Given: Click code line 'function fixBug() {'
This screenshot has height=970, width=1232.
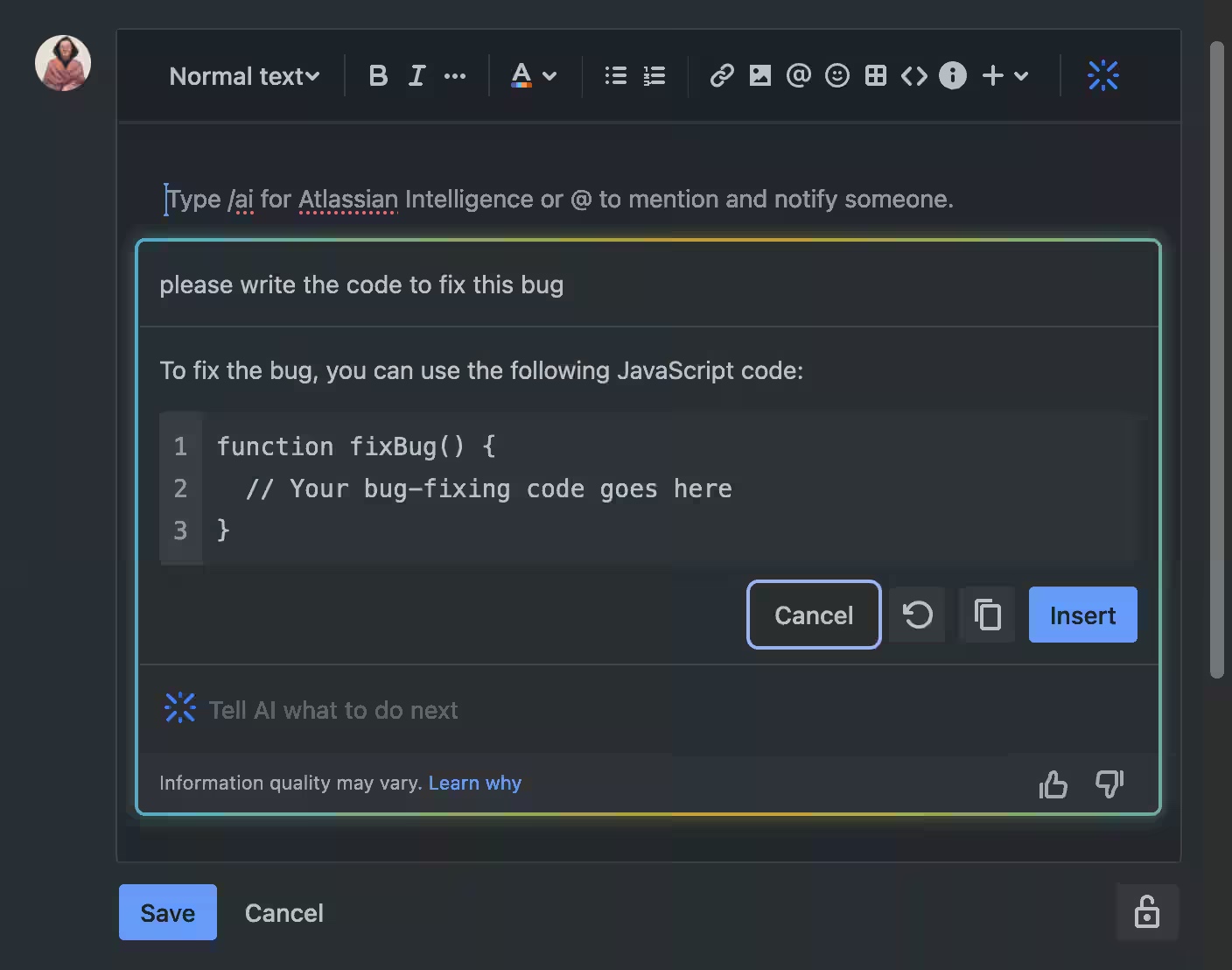Looking at the screenshot, I should [356, 446].
